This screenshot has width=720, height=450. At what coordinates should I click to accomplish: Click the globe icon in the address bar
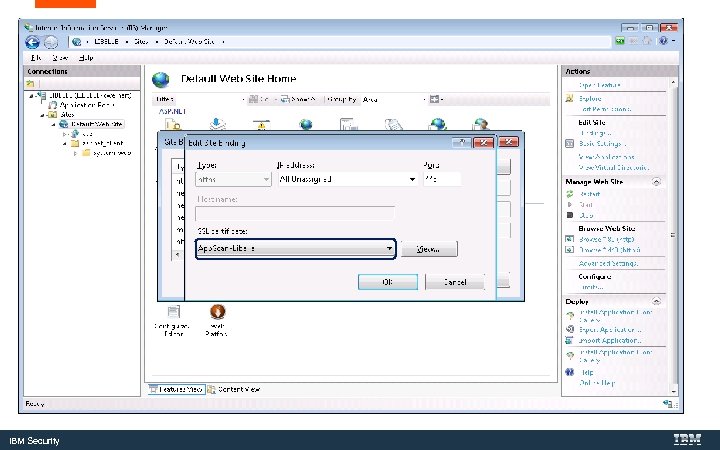(x=77, y=42)
